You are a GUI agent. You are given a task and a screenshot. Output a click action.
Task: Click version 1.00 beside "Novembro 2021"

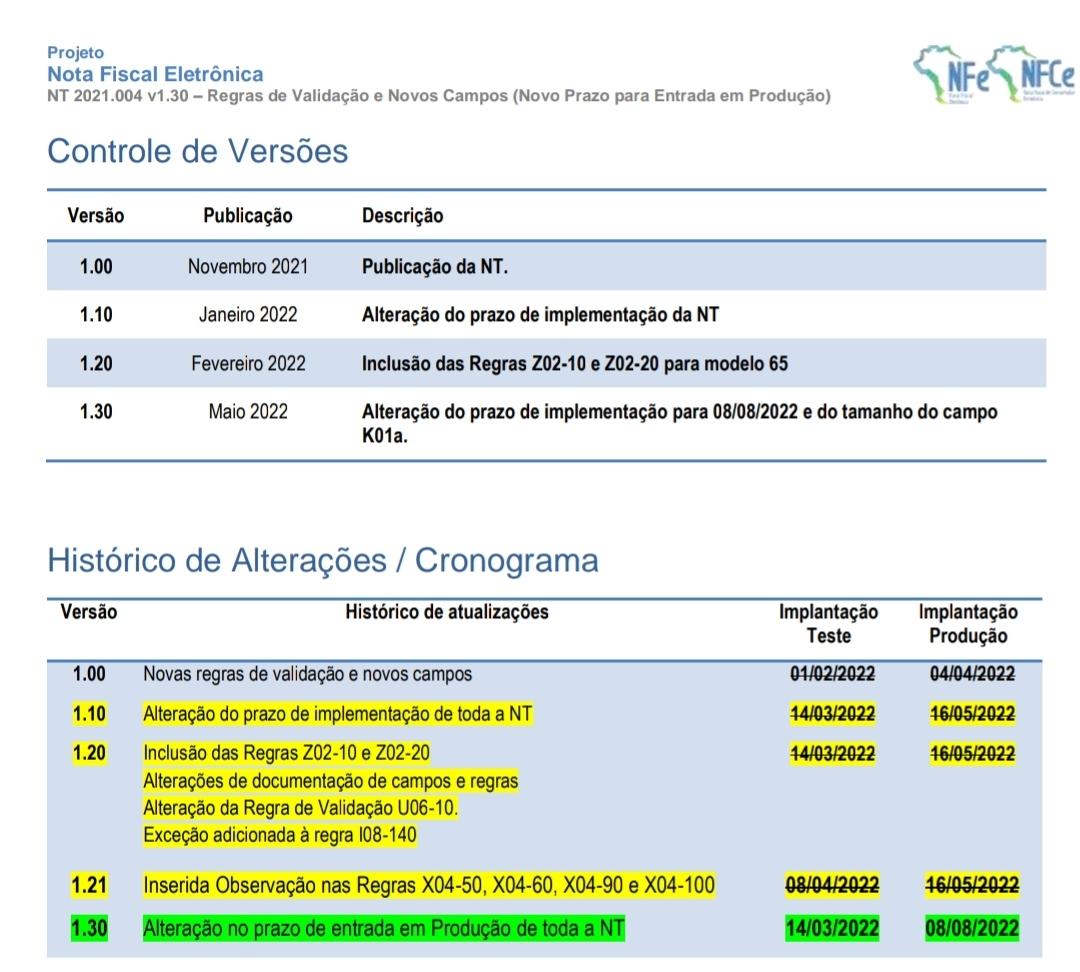[x=96, y=267]
